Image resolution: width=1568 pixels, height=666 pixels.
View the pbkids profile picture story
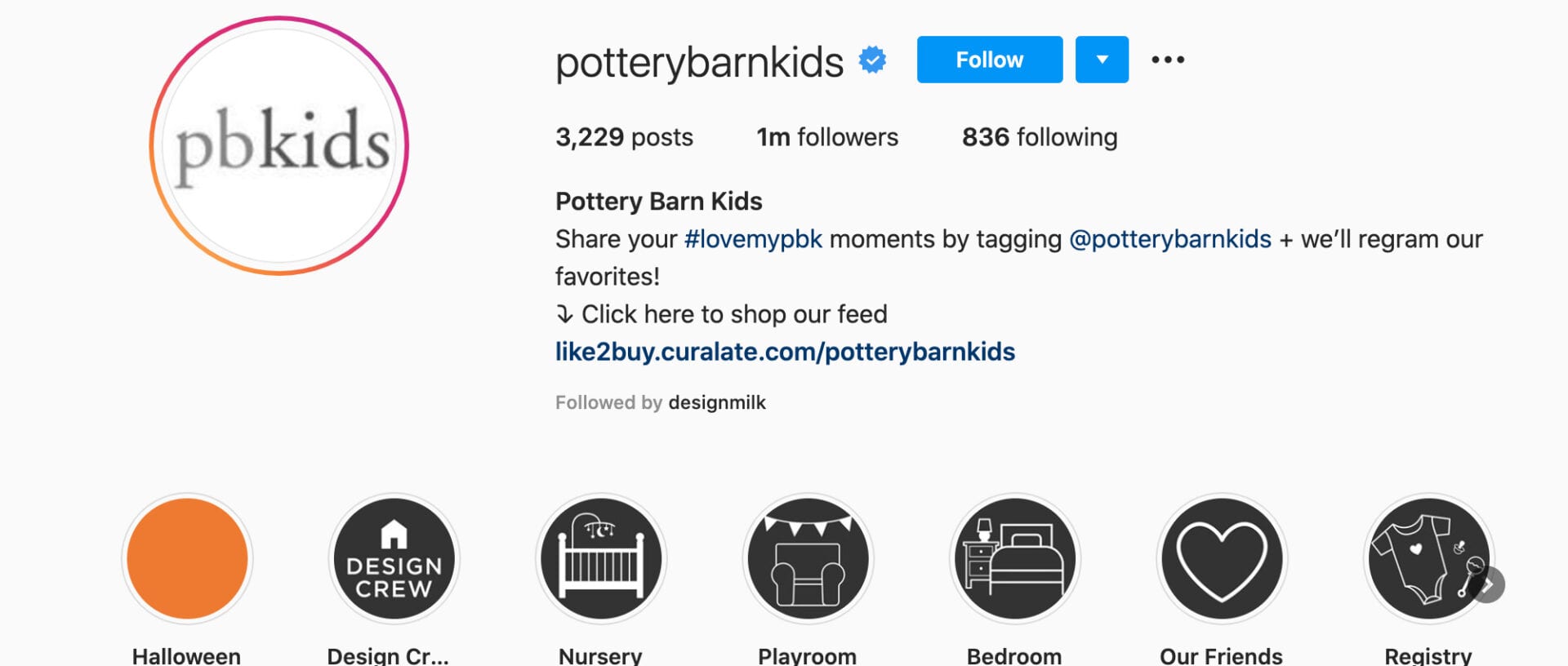(278, 145)
